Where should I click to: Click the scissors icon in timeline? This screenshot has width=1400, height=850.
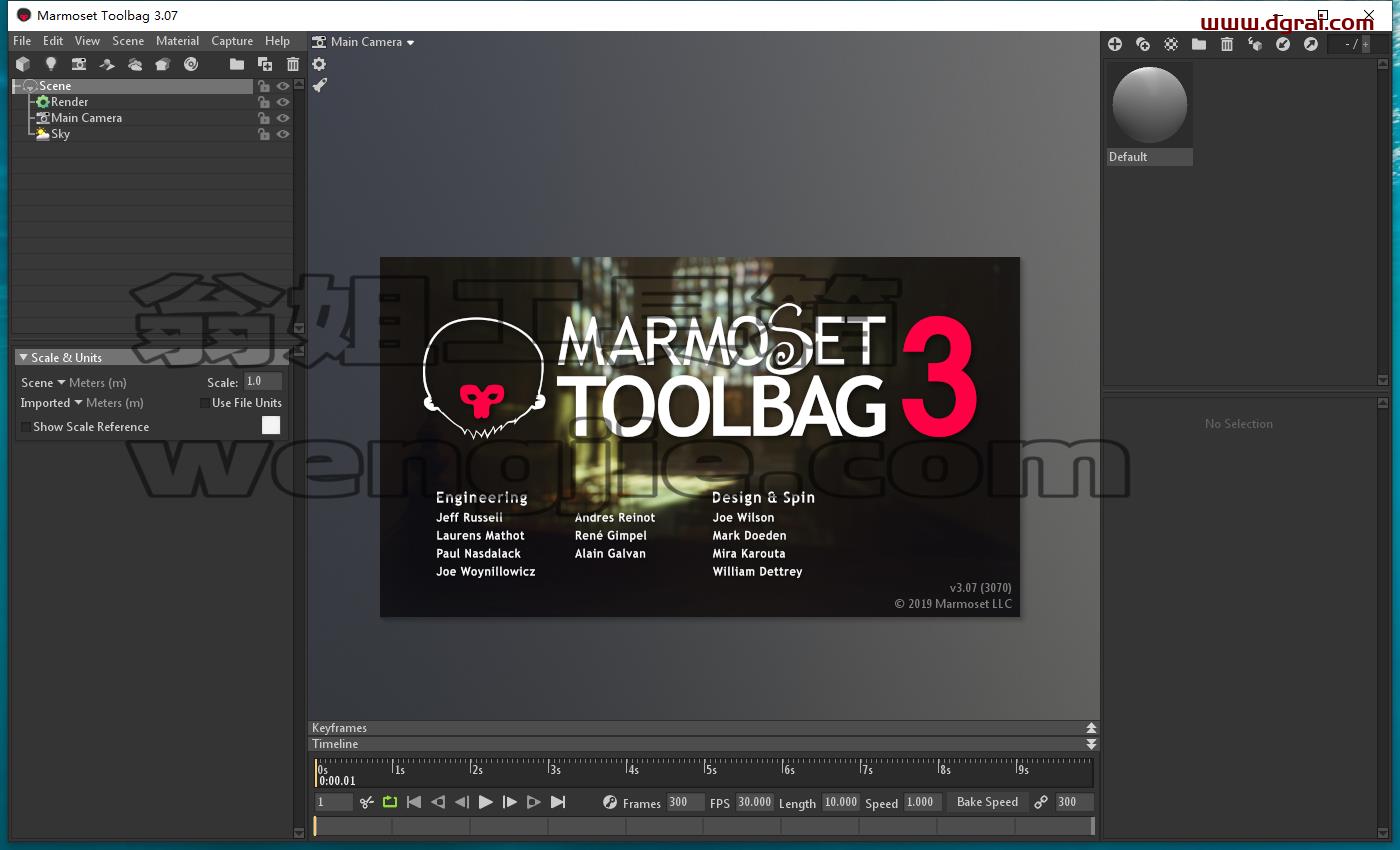point(366,802)
